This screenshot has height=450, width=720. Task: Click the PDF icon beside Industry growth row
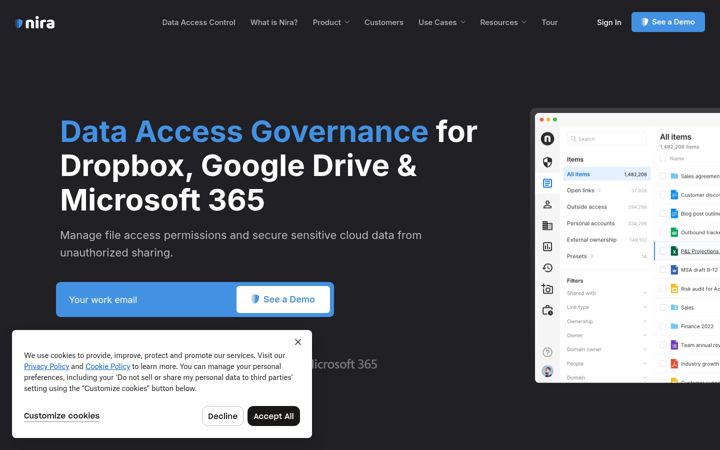pyautogui.click(x=675, y=364)
